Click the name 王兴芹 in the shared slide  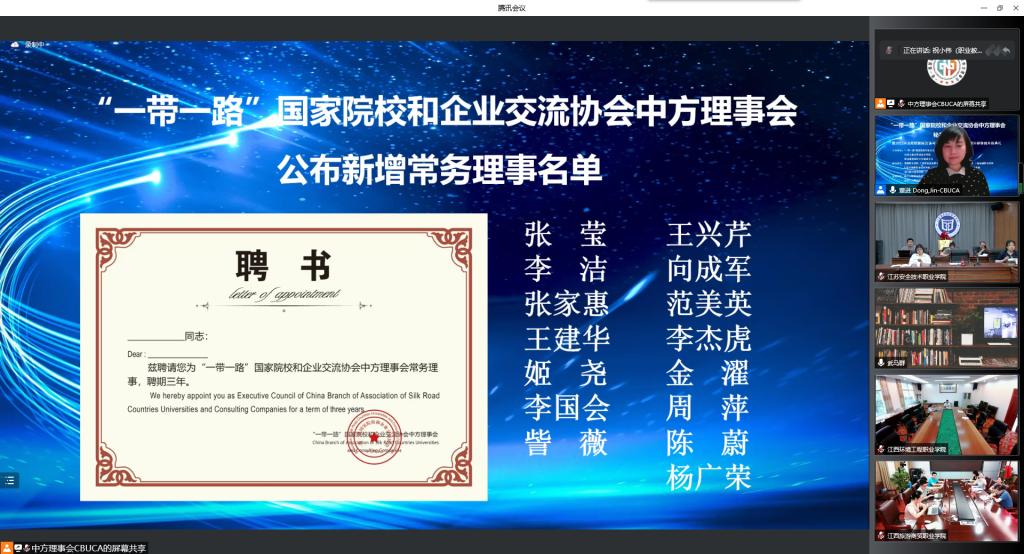pos(709,235)
